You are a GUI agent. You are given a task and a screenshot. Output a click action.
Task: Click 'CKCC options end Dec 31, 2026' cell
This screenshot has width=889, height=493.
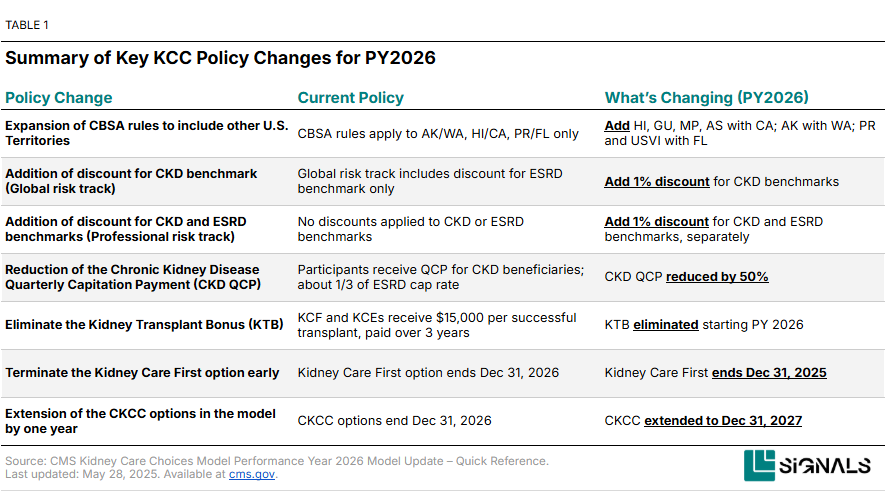pyautogui.click(x=394, y=421)
